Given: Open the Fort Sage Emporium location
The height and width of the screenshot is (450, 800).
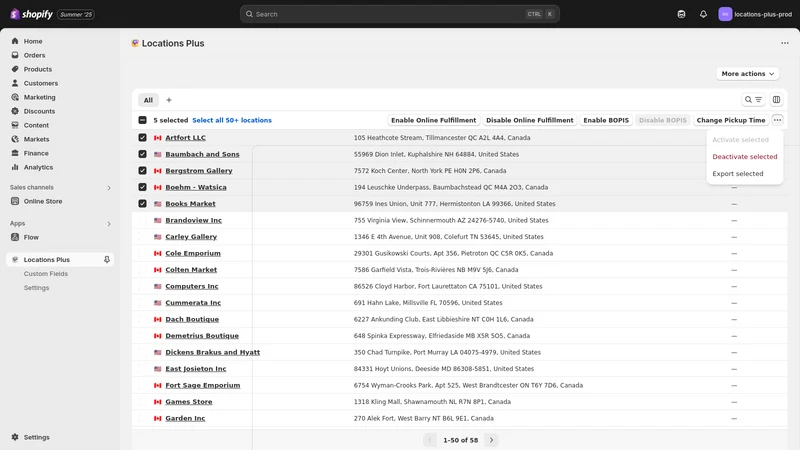Looking at the screenshot, I should point(203,385).
